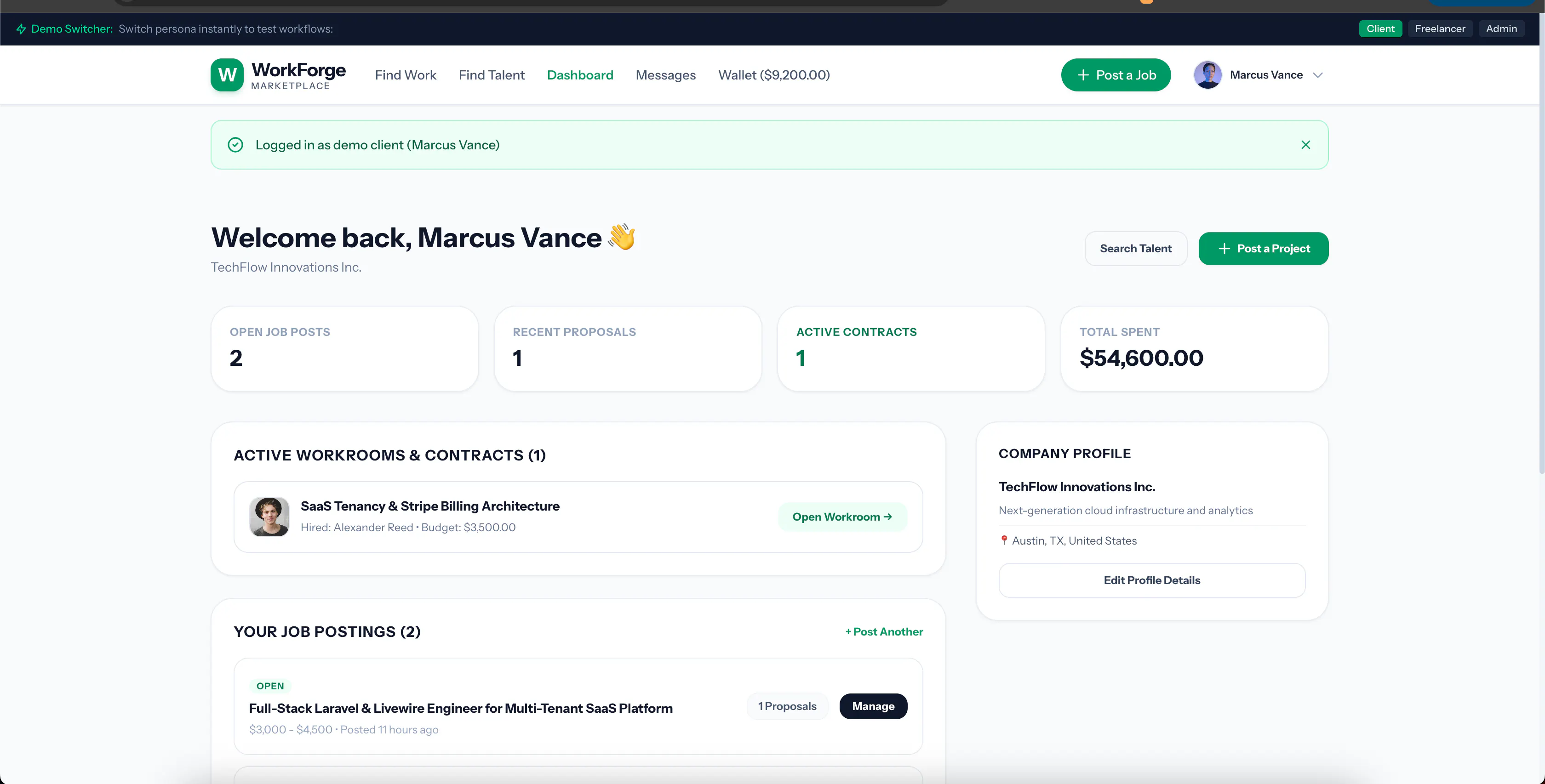The image size is (1545, 784).
Task: Expand the Marcus Vance account dropdown chevron
Action: 1318,75
